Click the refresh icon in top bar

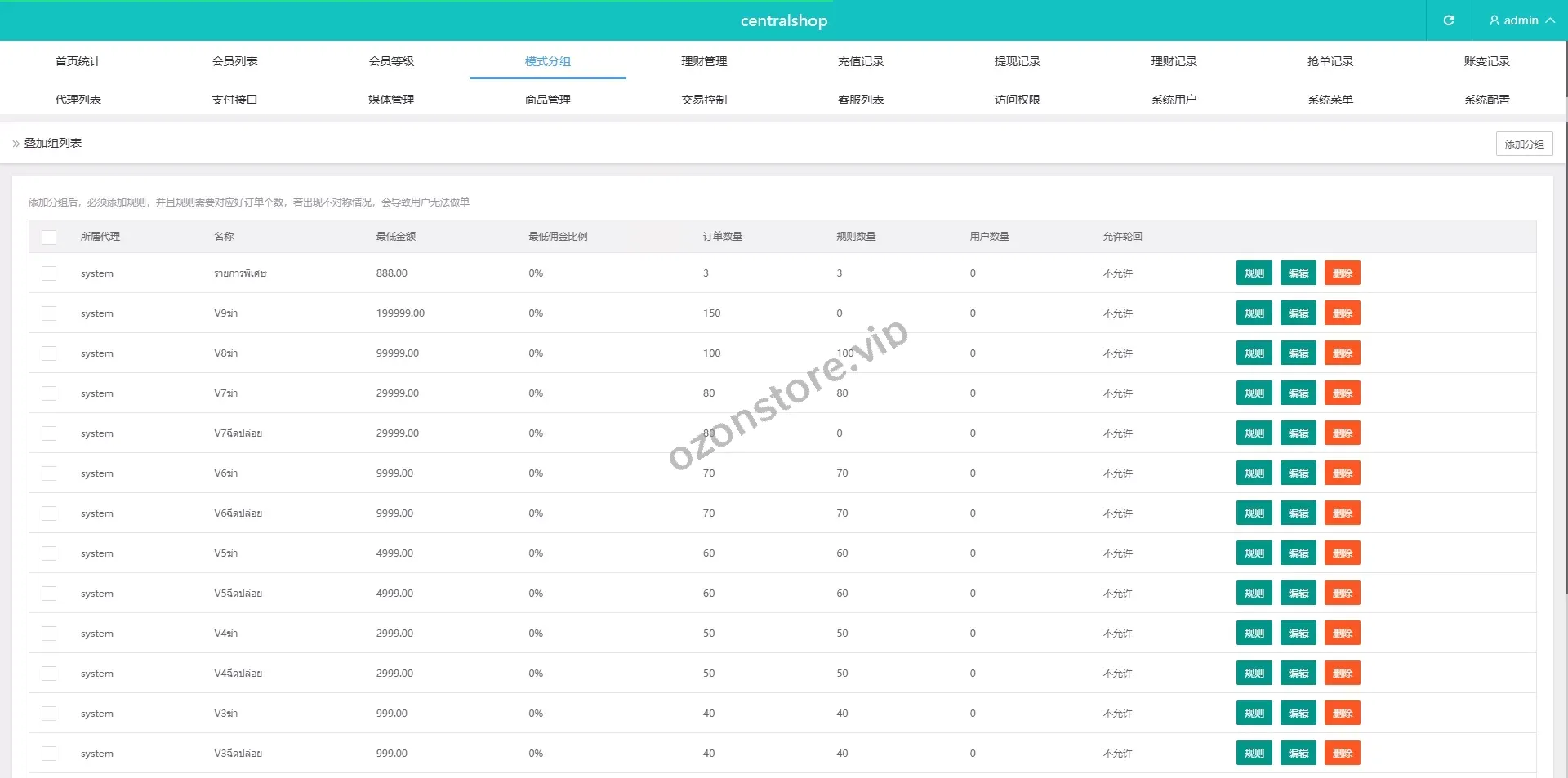(x=1448, y=20)
